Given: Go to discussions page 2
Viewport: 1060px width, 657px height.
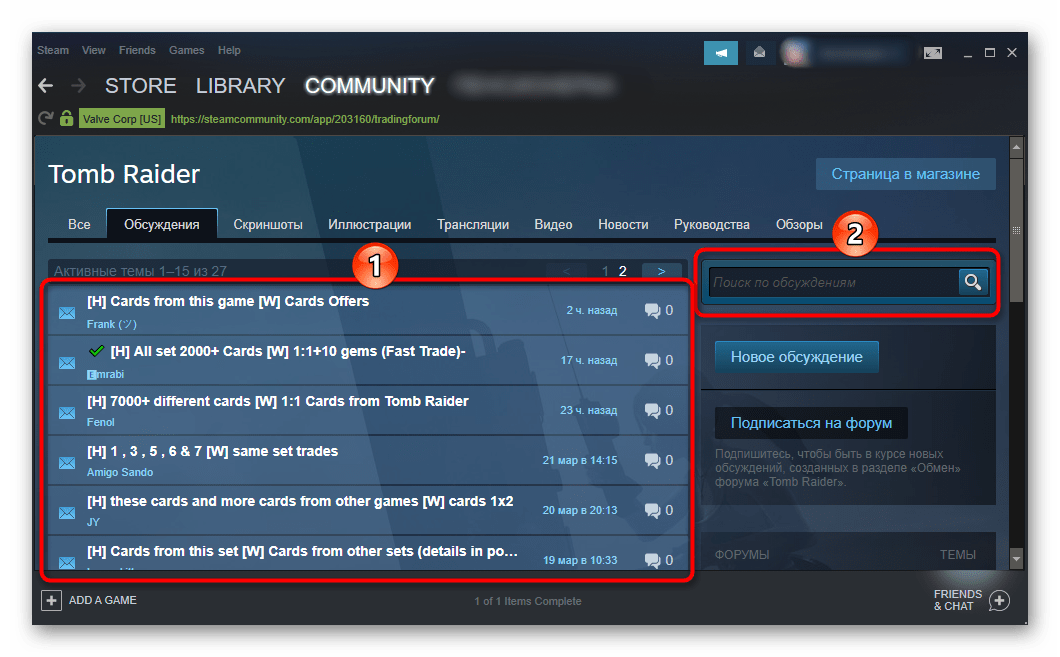Looking at the screenshot, I should 623,271.
